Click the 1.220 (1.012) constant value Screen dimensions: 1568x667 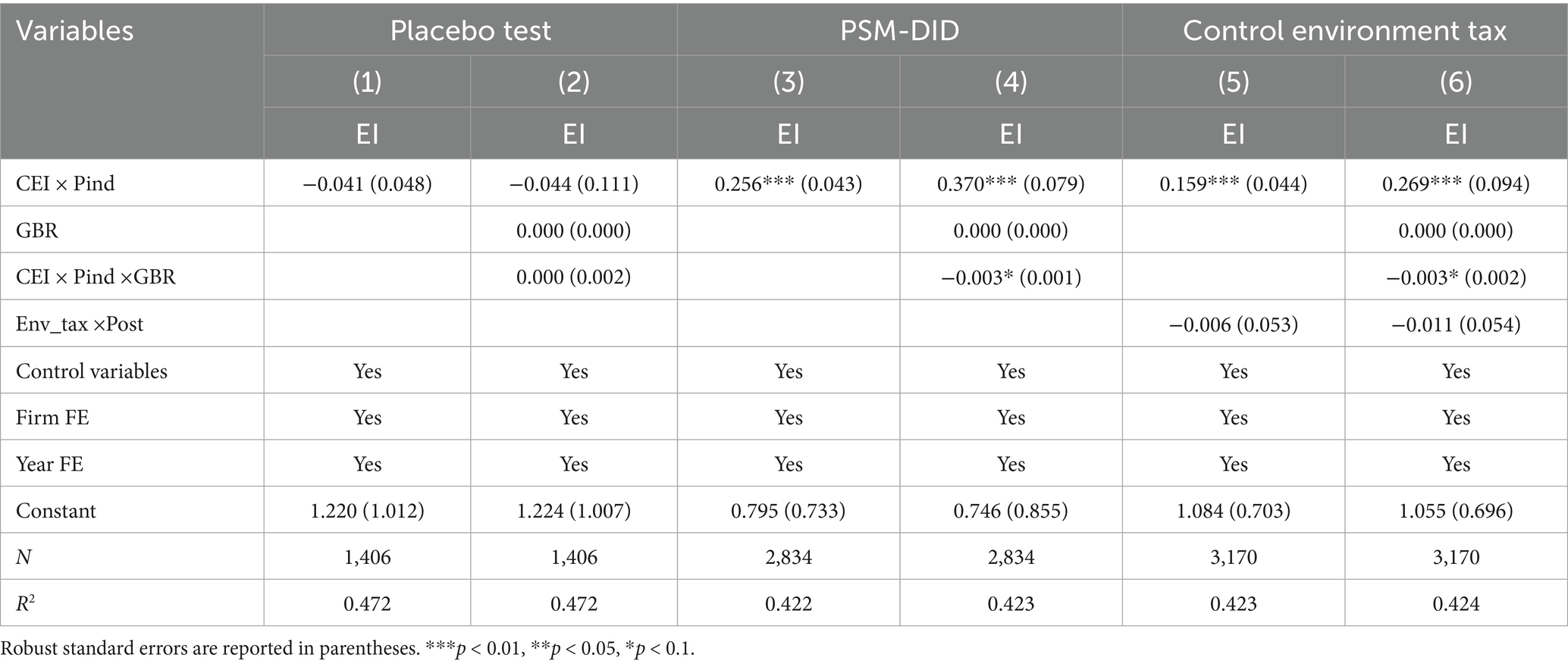[367, 511]
